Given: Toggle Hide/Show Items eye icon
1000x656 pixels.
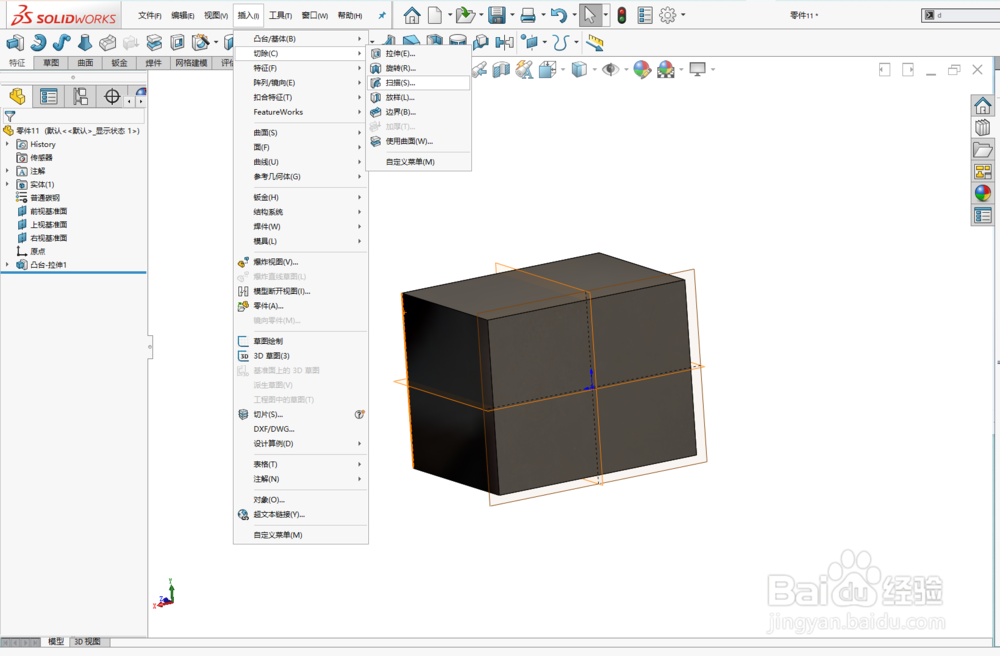Looking at the screenshot, I should click(x=610, y=69).
